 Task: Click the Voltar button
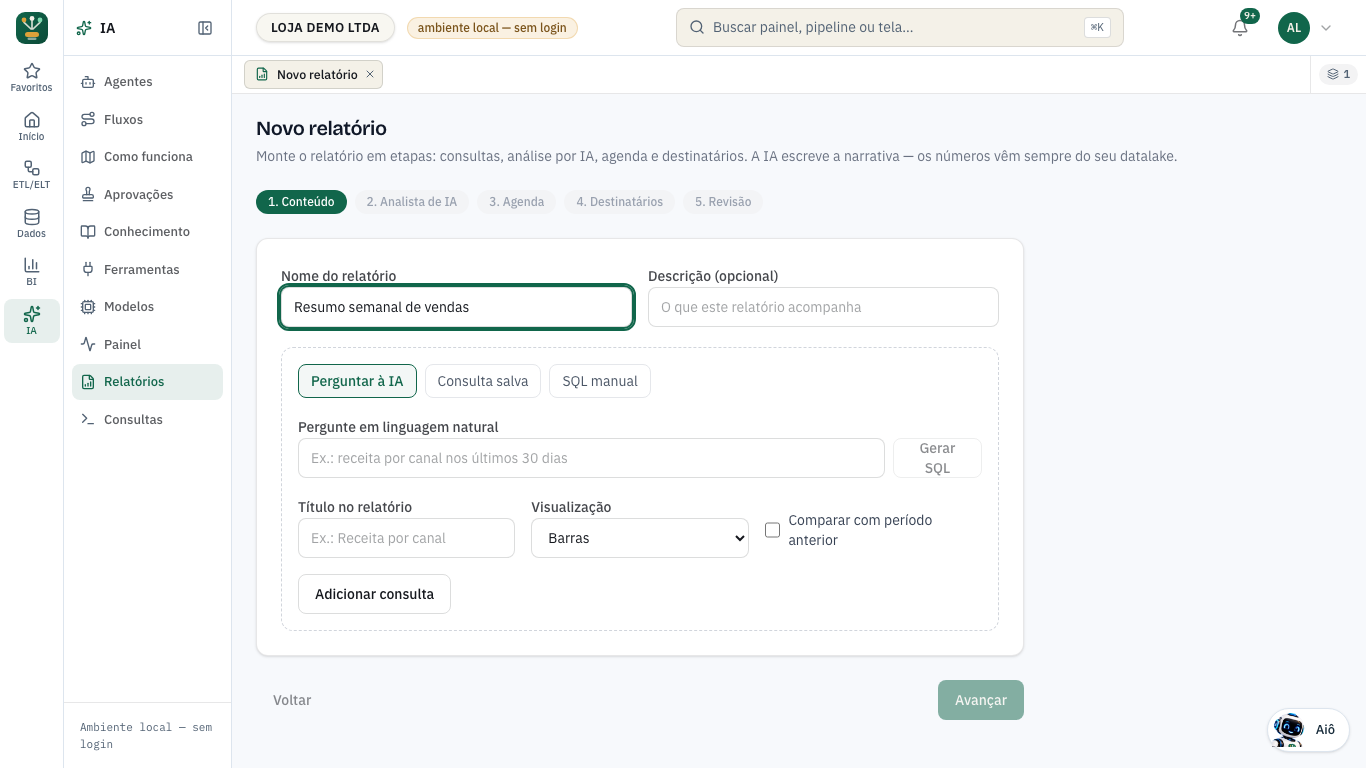[x=292, y=700]
